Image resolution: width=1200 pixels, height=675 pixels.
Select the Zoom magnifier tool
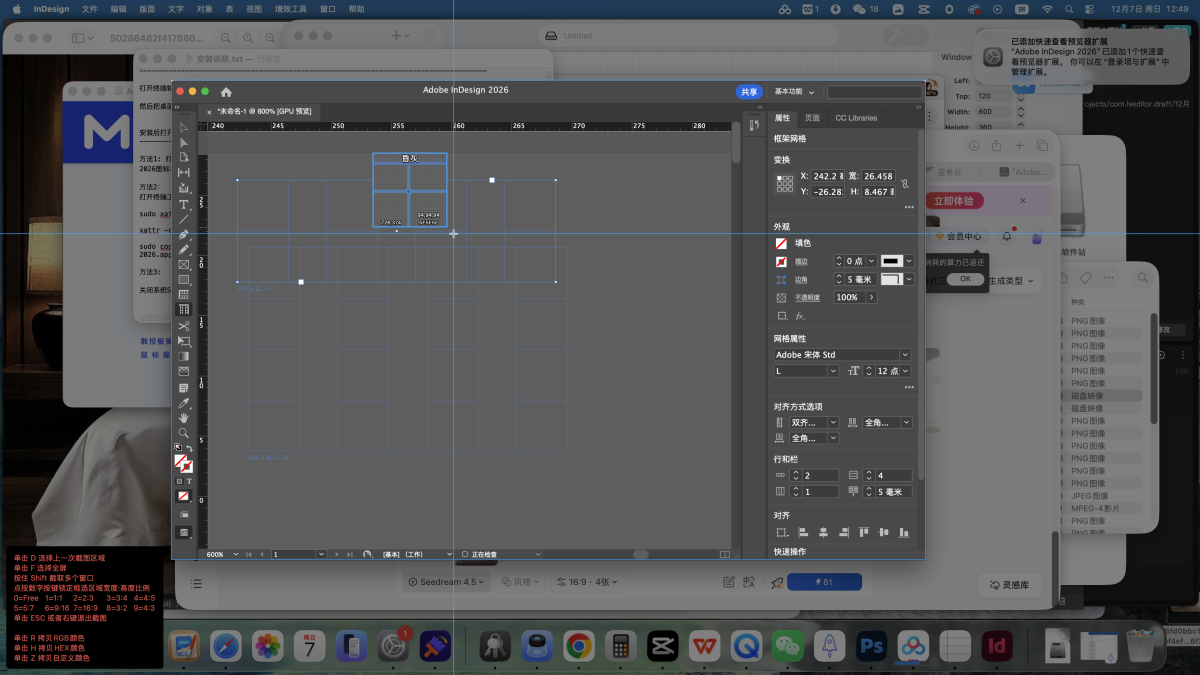184,433
